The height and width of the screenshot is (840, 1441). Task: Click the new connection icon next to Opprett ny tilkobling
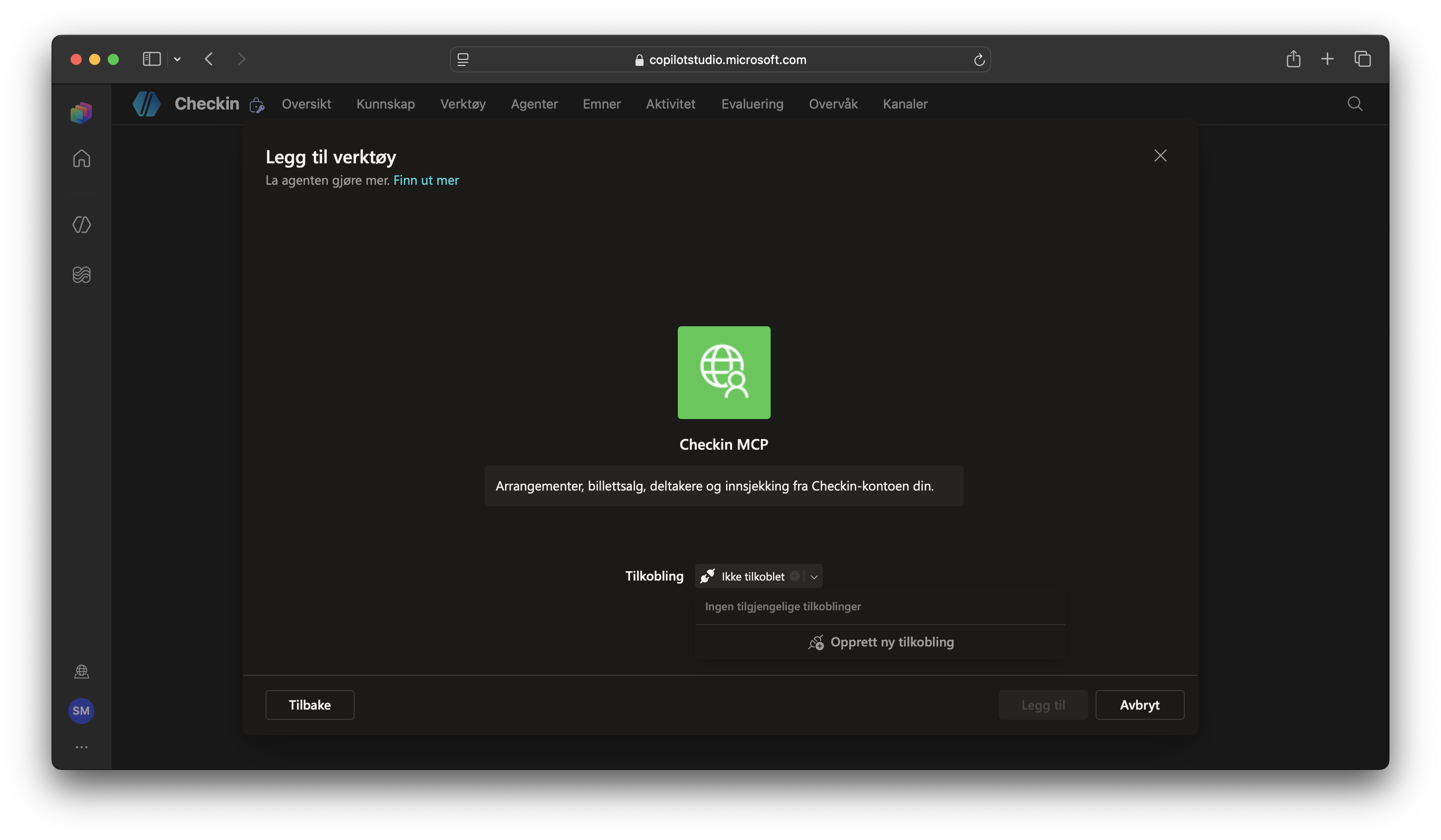click(816, 643)
